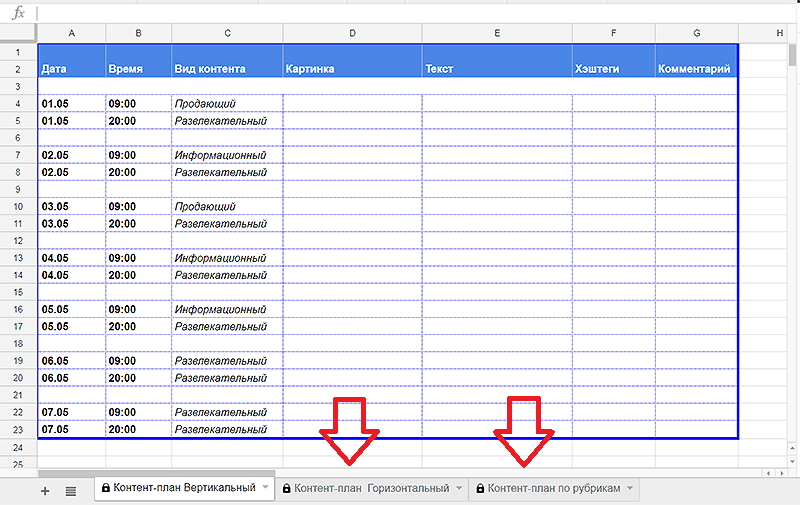The height and width of the screenshot is (505, 800).
Task: Click the fx formula icon
Action: tap(18, 12)
